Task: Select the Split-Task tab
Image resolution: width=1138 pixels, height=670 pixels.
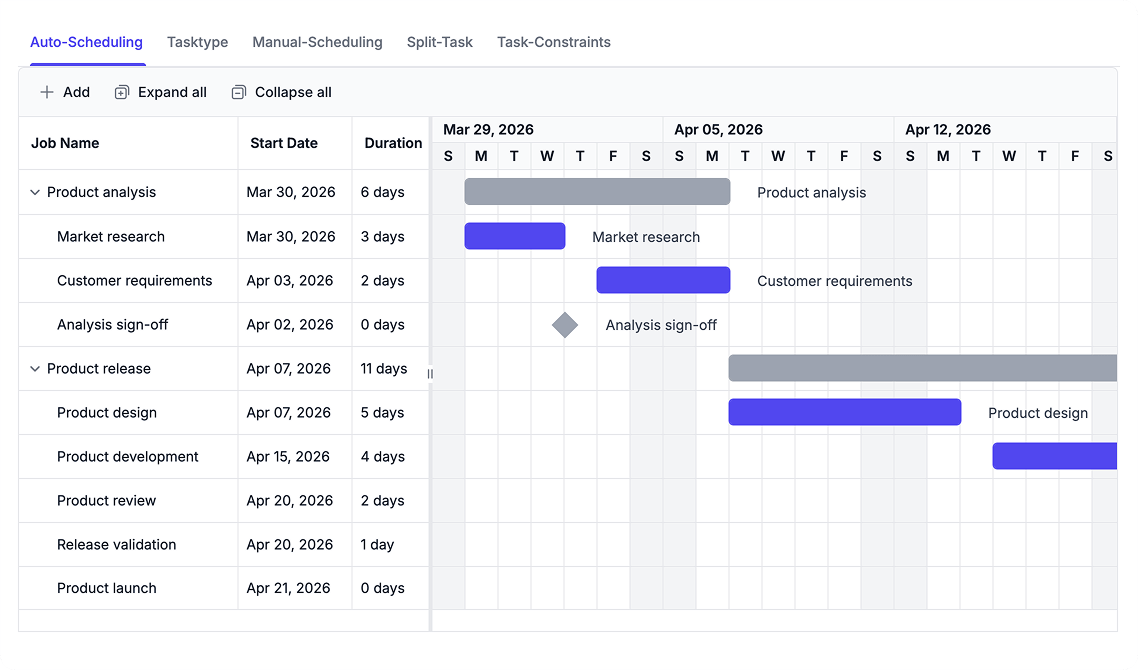Action: (x=440, y=42)
